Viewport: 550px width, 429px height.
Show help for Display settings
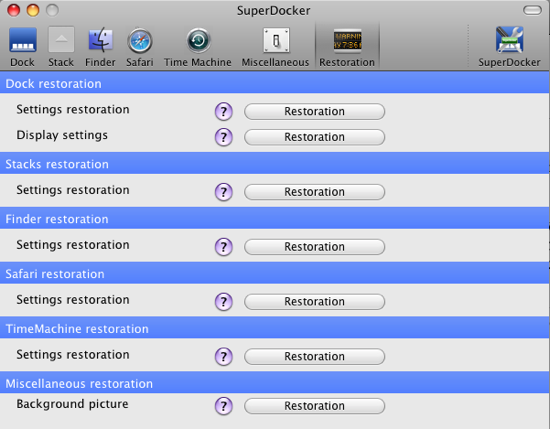(x=223, y=137)
